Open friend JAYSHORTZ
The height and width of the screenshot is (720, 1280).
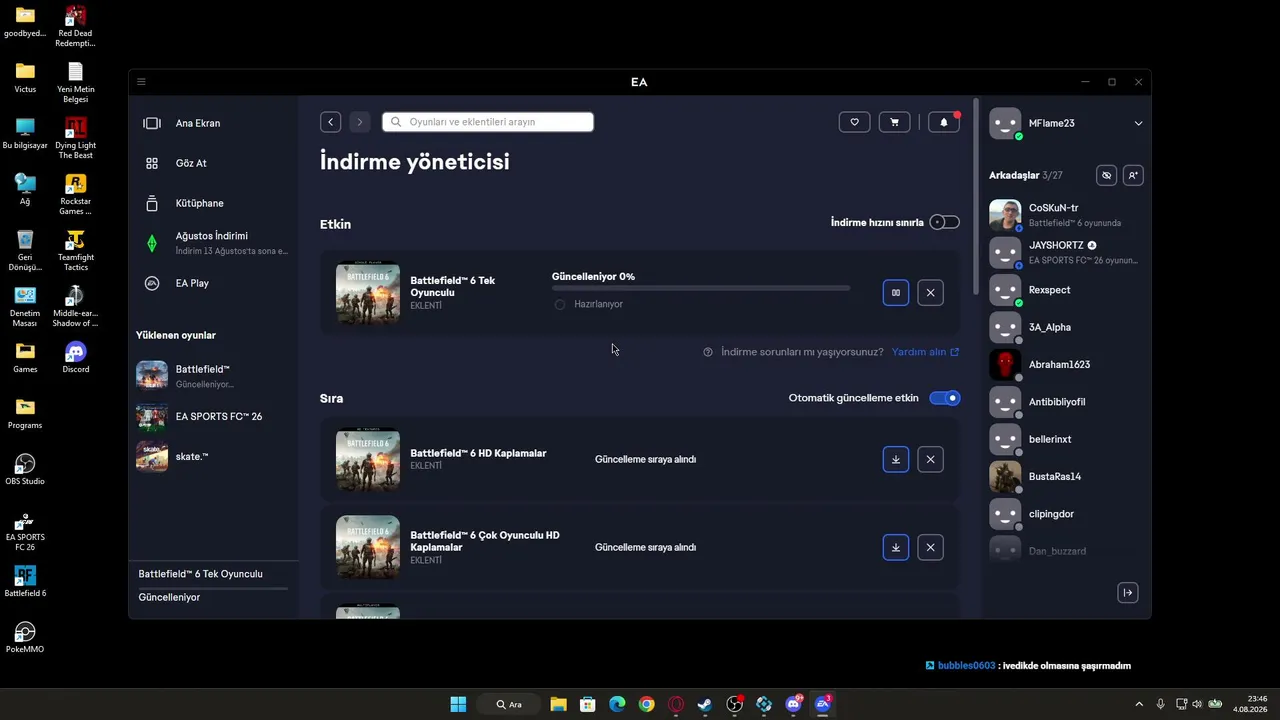coord(1066,252)
